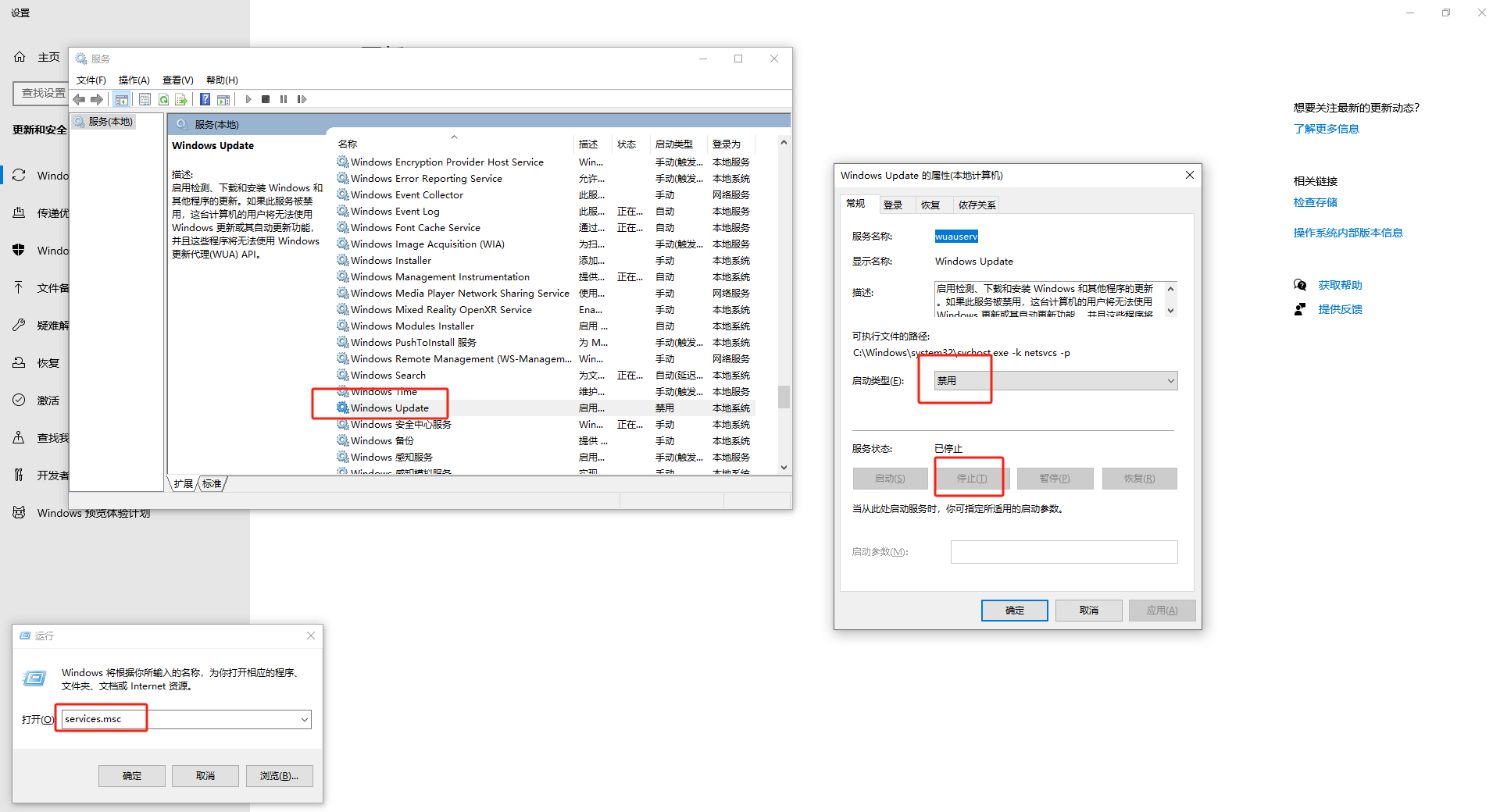Select the 扩展 tab at Services bottom
1500x812 pixels.
click(x=184, y=484)
